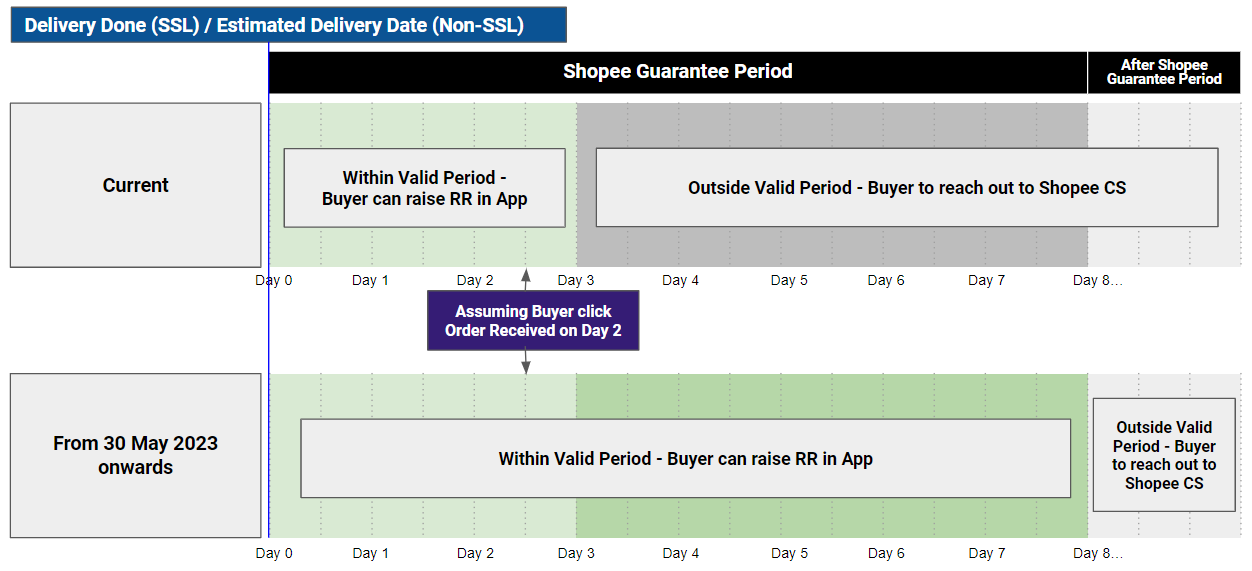Click Day 4 label on the bottom timeline
The width and height of the screenshot is (1252, 571).
point(681,553)
